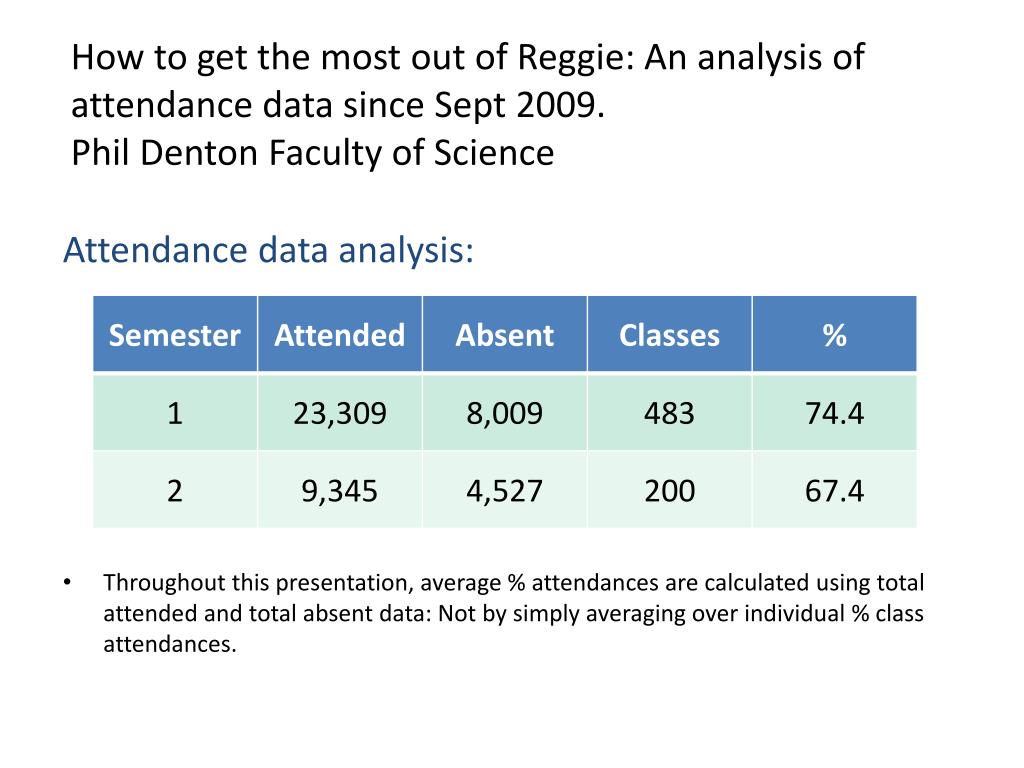
Task: Click the 'attendance data since Sept 2009' line
Action: click(x=338, y=105)
